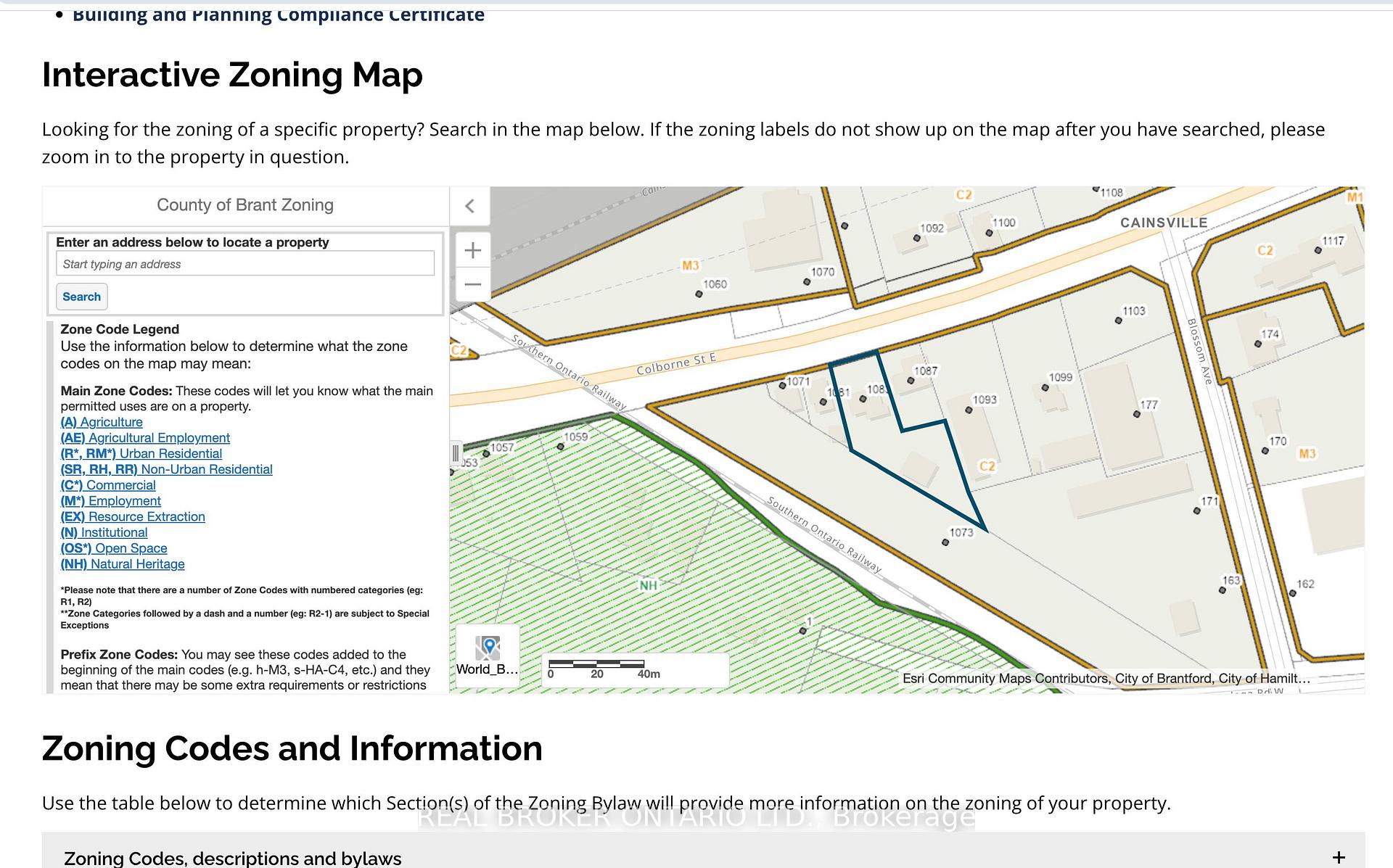
Task: Open the (C*) Commercial zone link
Action: tap(108, 485)
